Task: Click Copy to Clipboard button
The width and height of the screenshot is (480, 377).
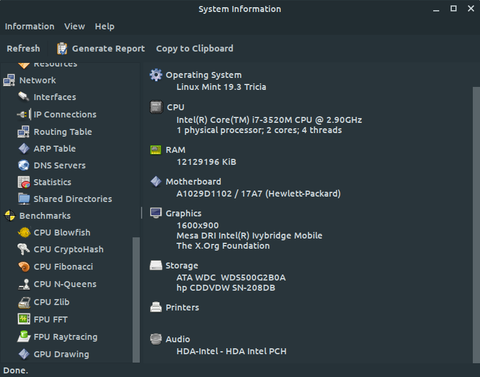Action: (195, 49)
